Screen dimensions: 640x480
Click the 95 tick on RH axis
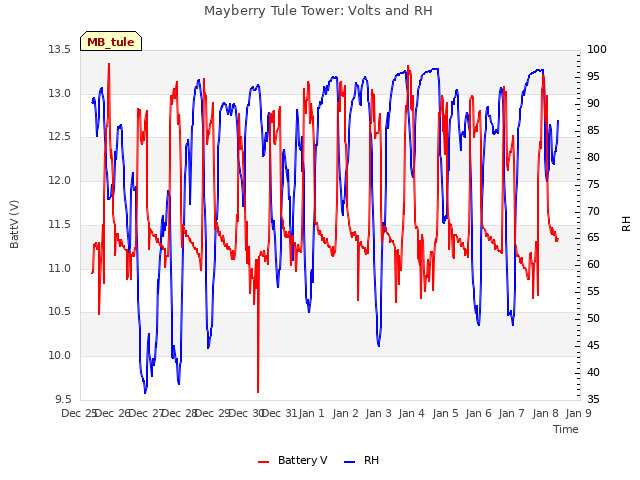pyautogui.click(x=593, y=76)
